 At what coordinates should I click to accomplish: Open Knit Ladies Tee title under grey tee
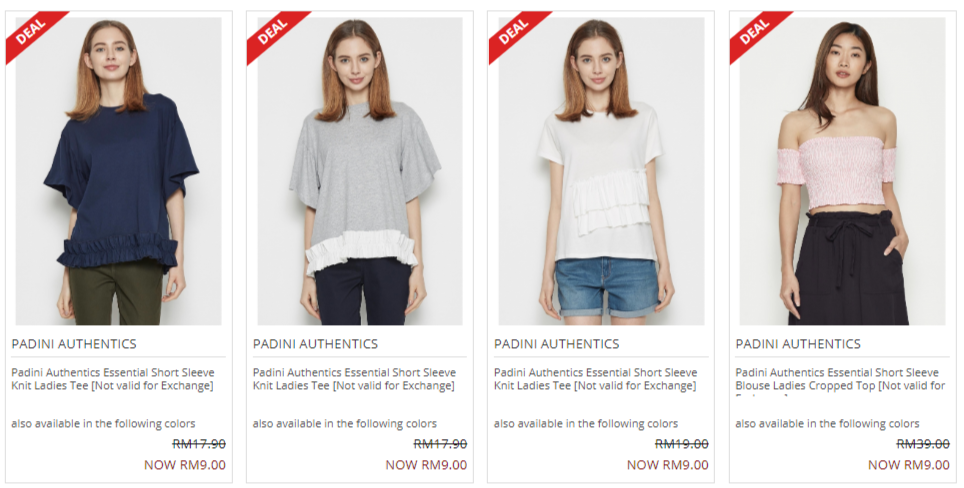[355, 379]
